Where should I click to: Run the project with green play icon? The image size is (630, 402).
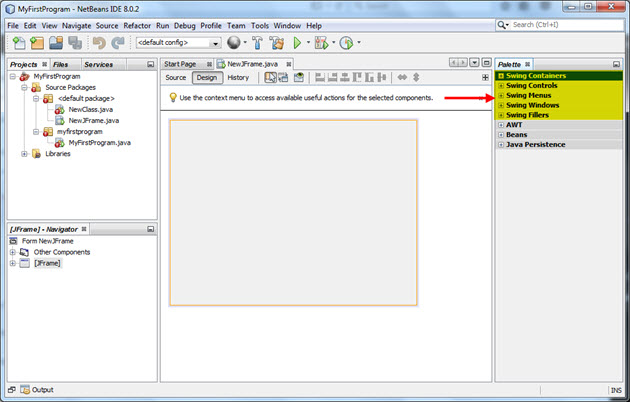pos(298,43)
